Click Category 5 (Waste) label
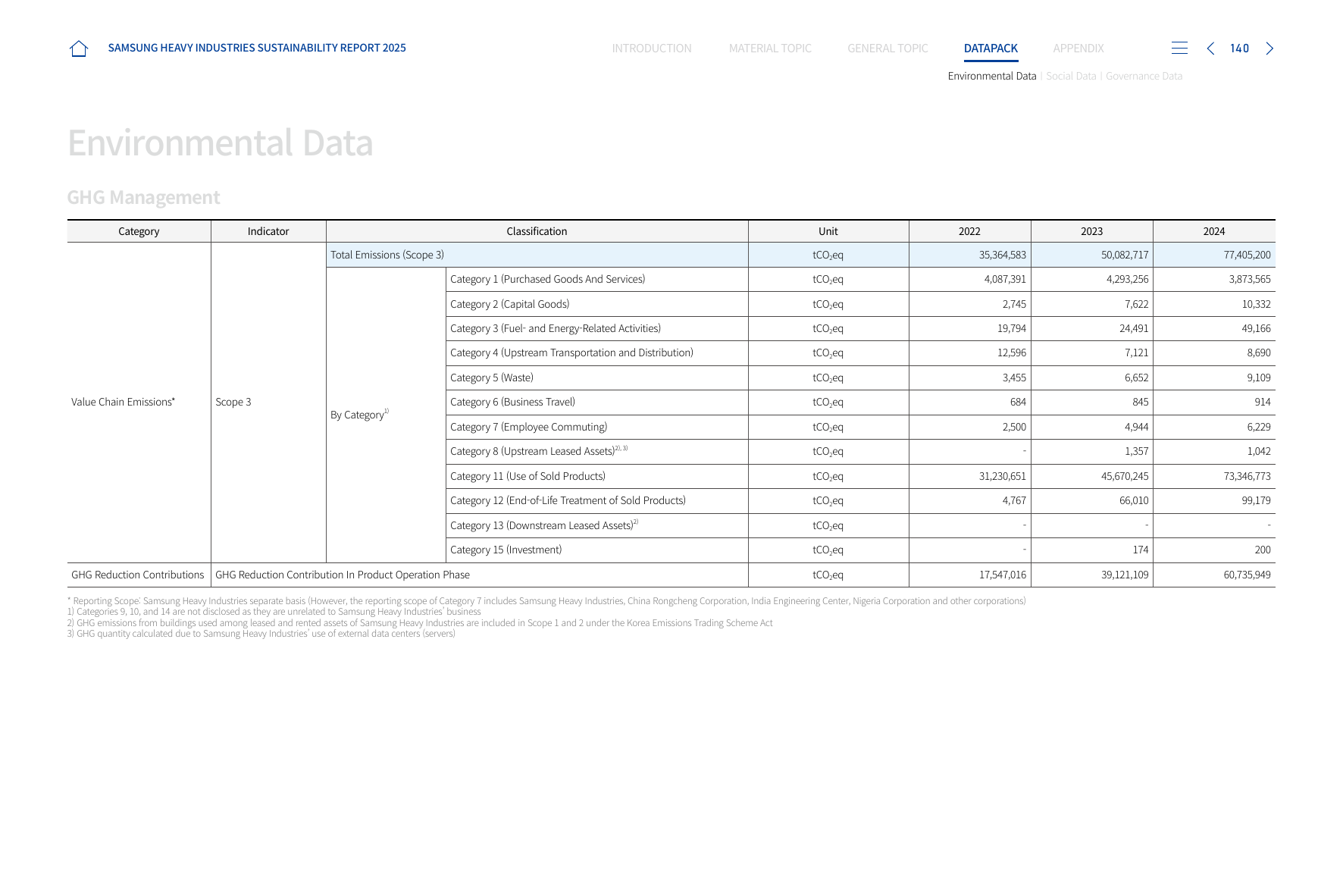Screen dimensions: 1343x896 pos(492,378)
